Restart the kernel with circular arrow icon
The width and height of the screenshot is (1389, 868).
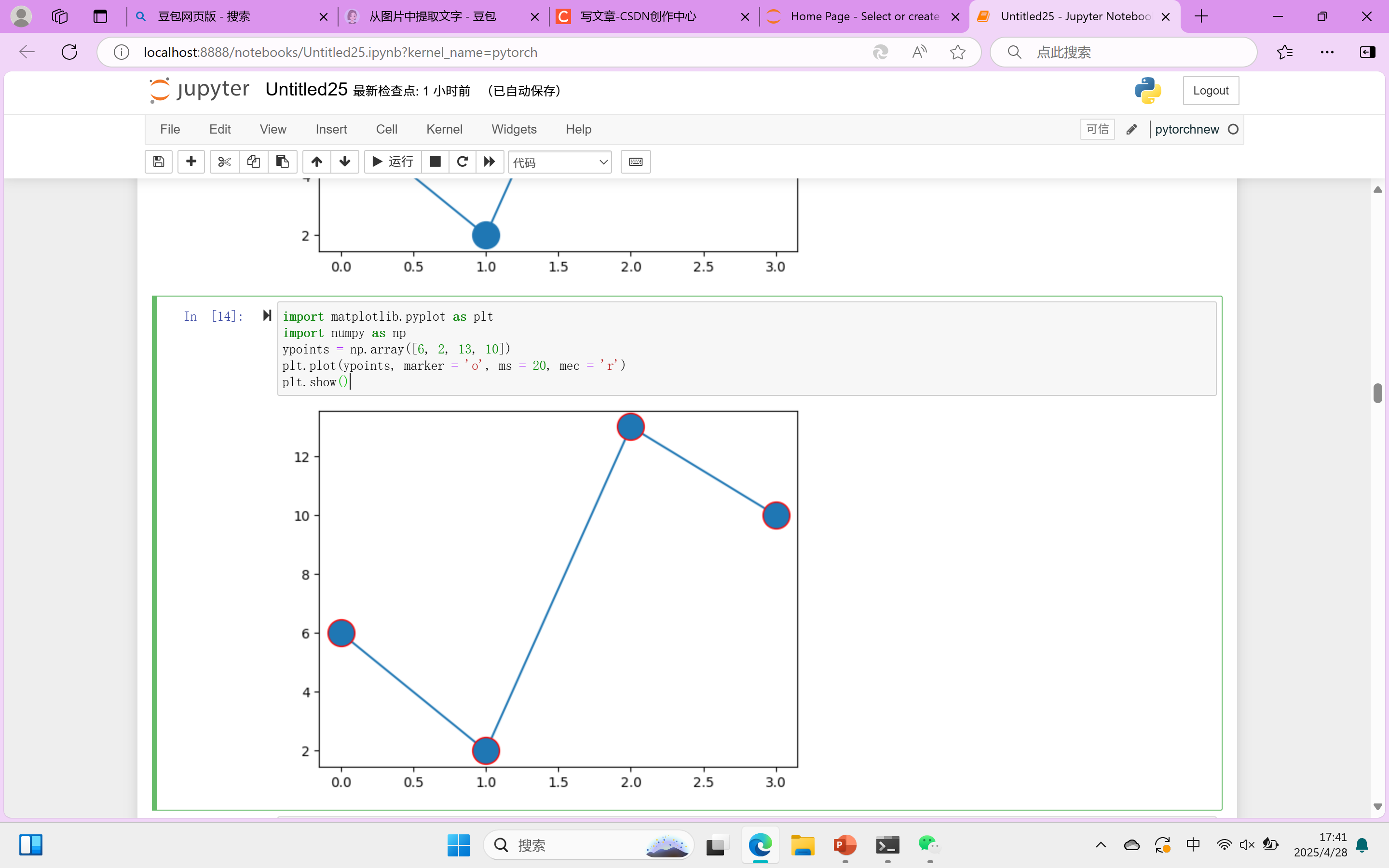click(462, 162)
